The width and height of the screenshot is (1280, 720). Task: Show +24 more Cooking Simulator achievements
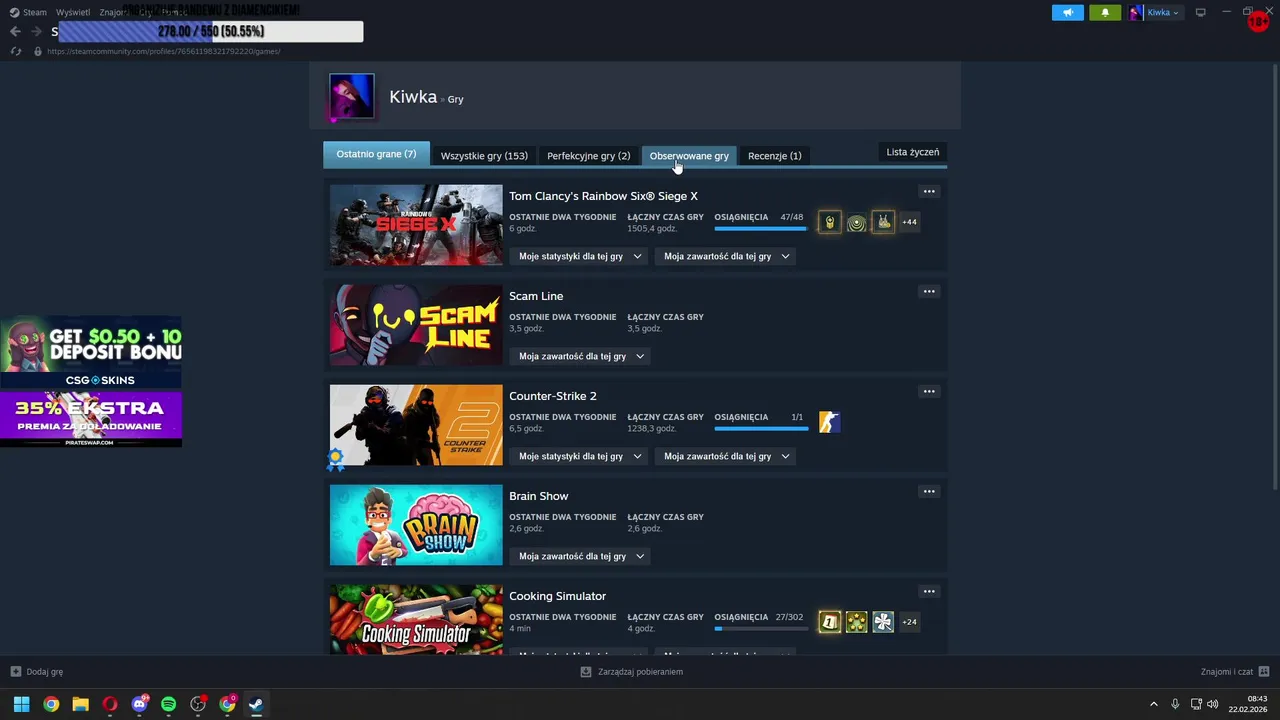[909, 622]
